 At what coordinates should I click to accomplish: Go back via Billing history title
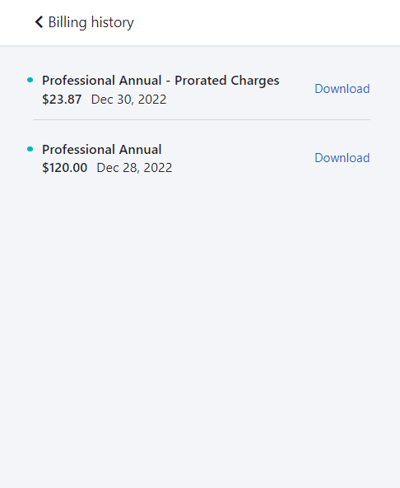(91, 22)
